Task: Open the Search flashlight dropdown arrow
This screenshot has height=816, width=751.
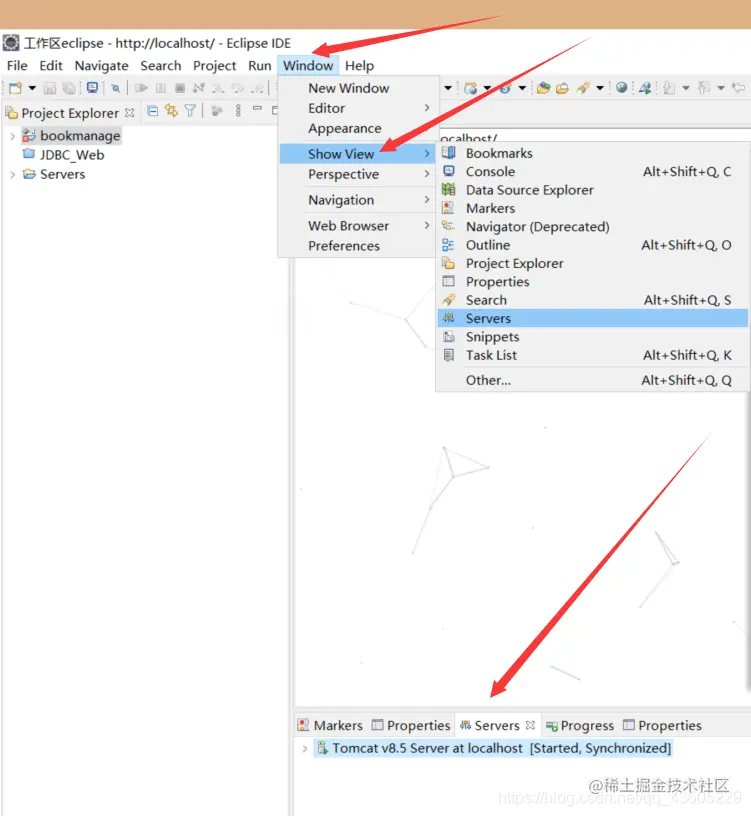Action: click(x=600, y=88)
